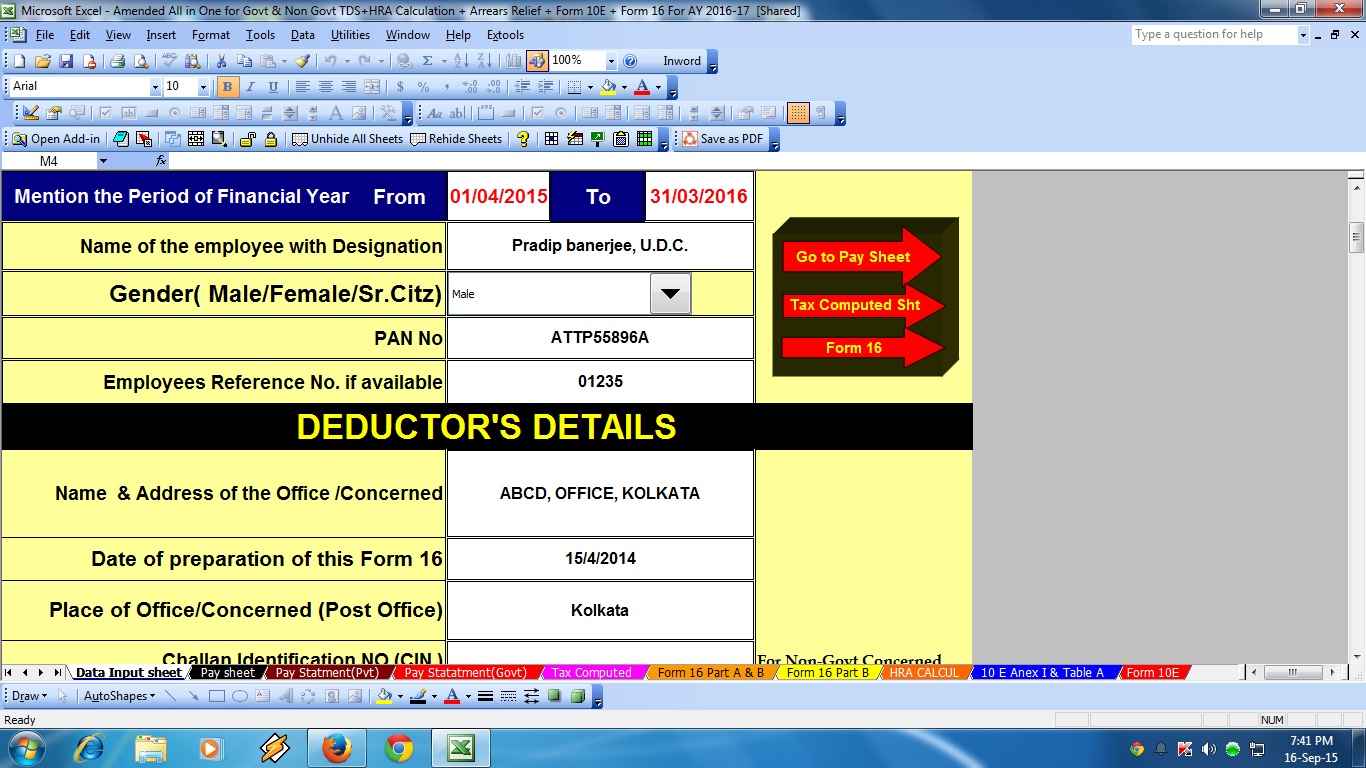Viewport: 1366px width, 768px height.
Task: Click the yellow question mark add-in icon
Action: click(x=523, y=139)
